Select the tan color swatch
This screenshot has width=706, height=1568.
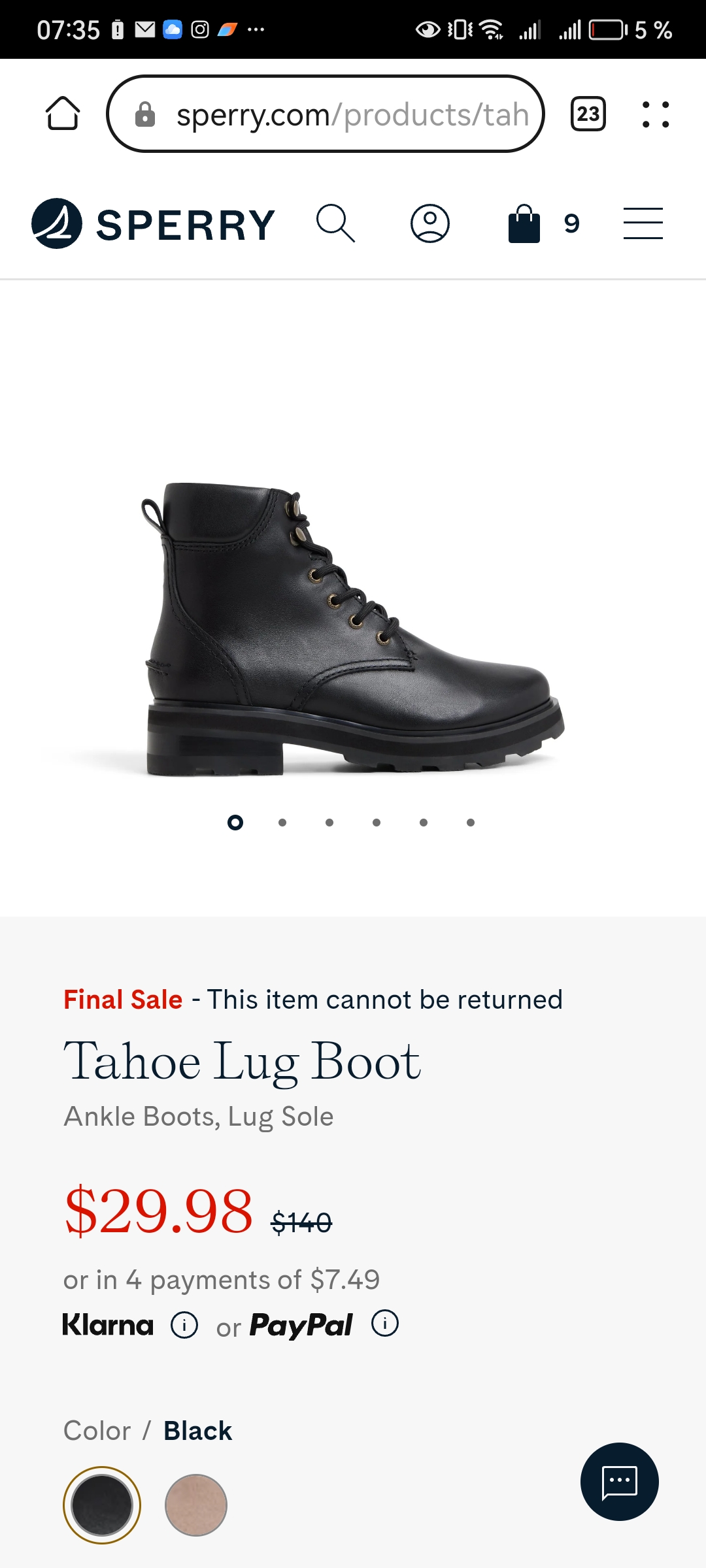[x=196, y=1505]
